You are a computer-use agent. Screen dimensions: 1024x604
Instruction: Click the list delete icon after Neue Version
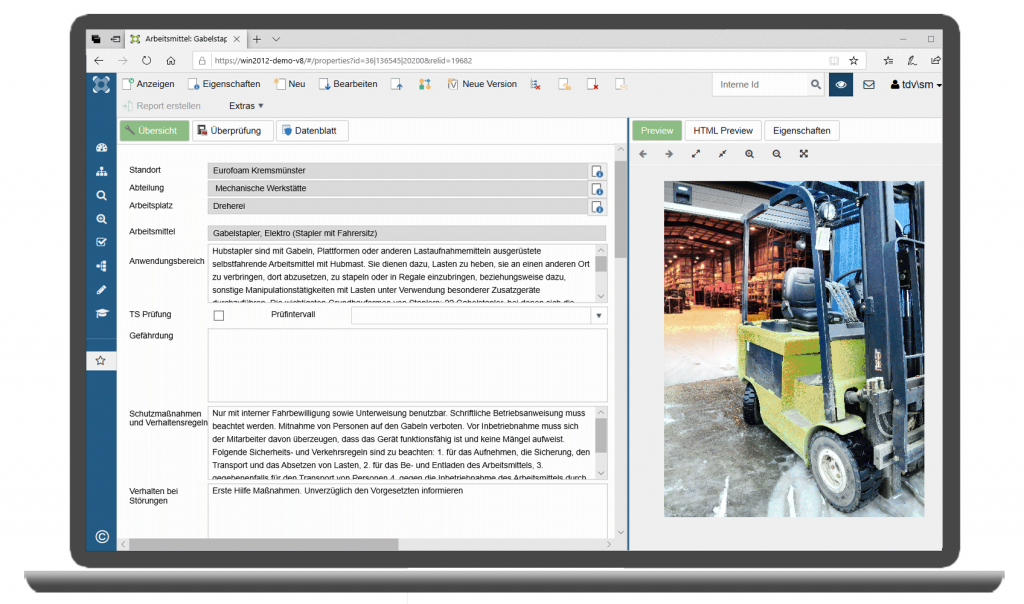[x=536, y=84]
